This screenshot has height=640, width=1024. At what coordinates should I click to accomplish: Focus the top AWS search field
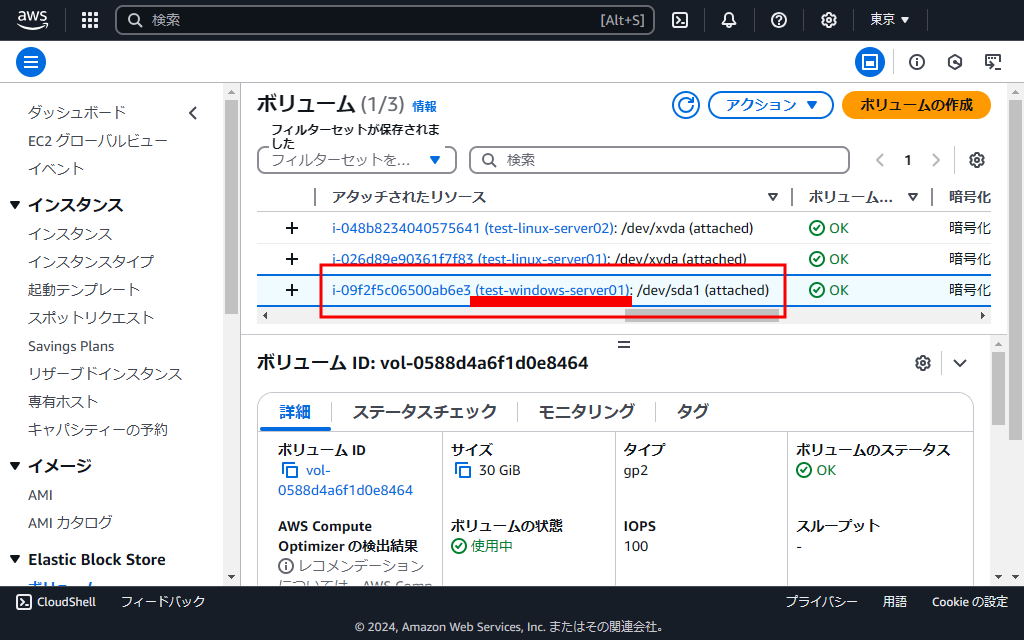click(x=385, y=20)
